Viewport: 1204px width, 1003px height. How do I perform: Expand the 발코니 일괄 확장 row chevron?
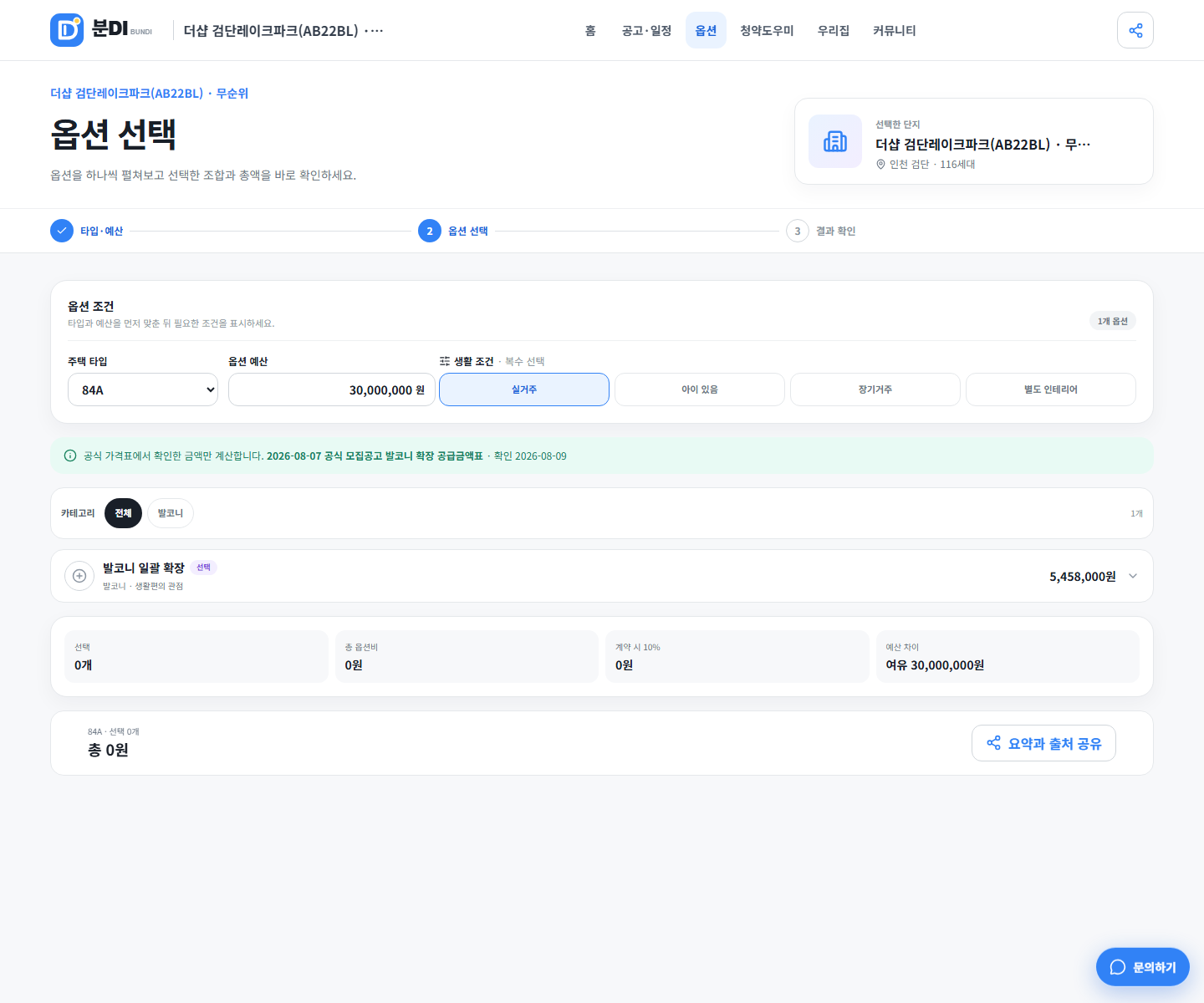[1133, 576]
